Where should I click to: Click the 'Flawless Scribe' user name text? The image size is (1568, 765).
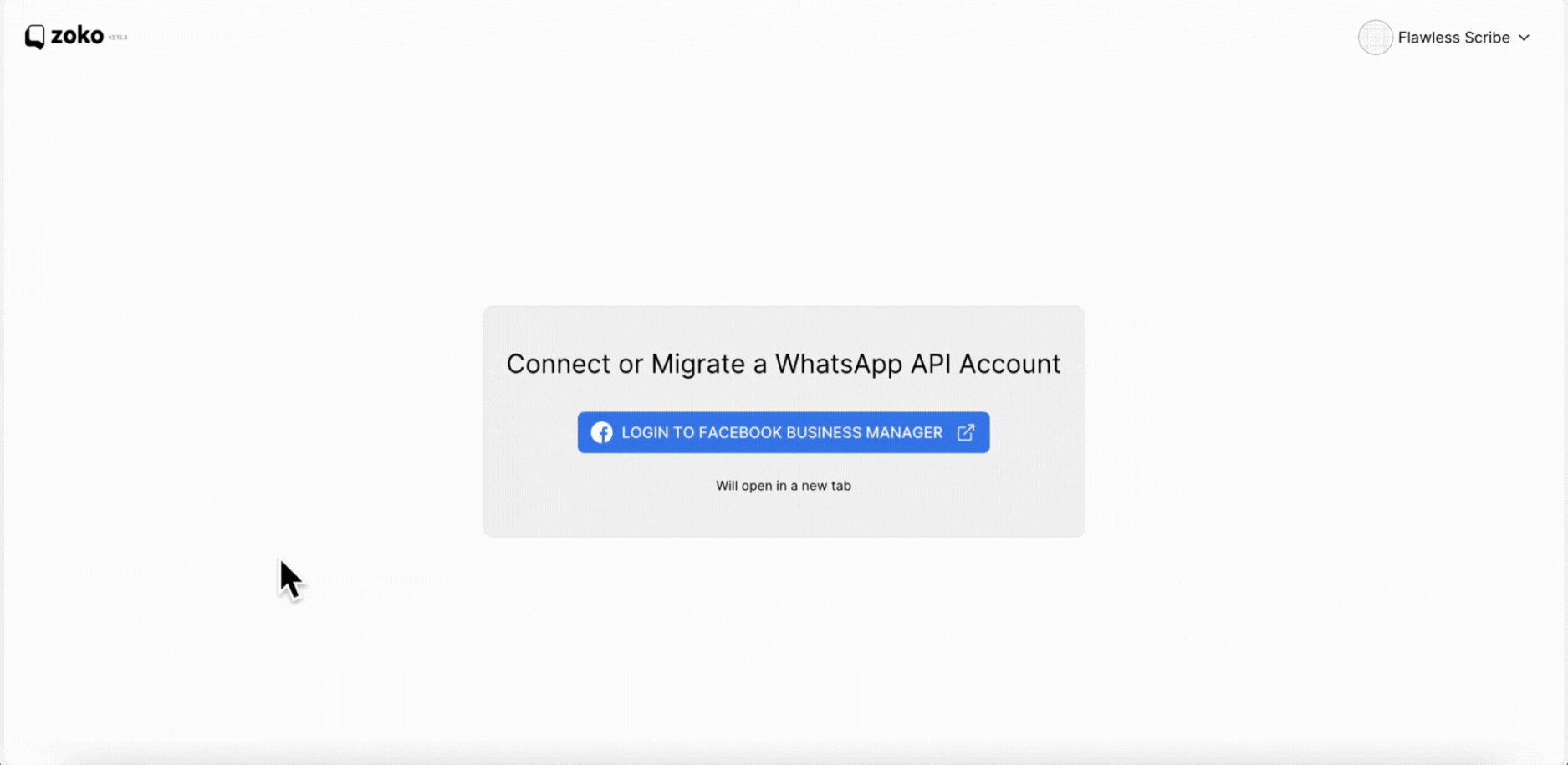tap(1453, 38)
